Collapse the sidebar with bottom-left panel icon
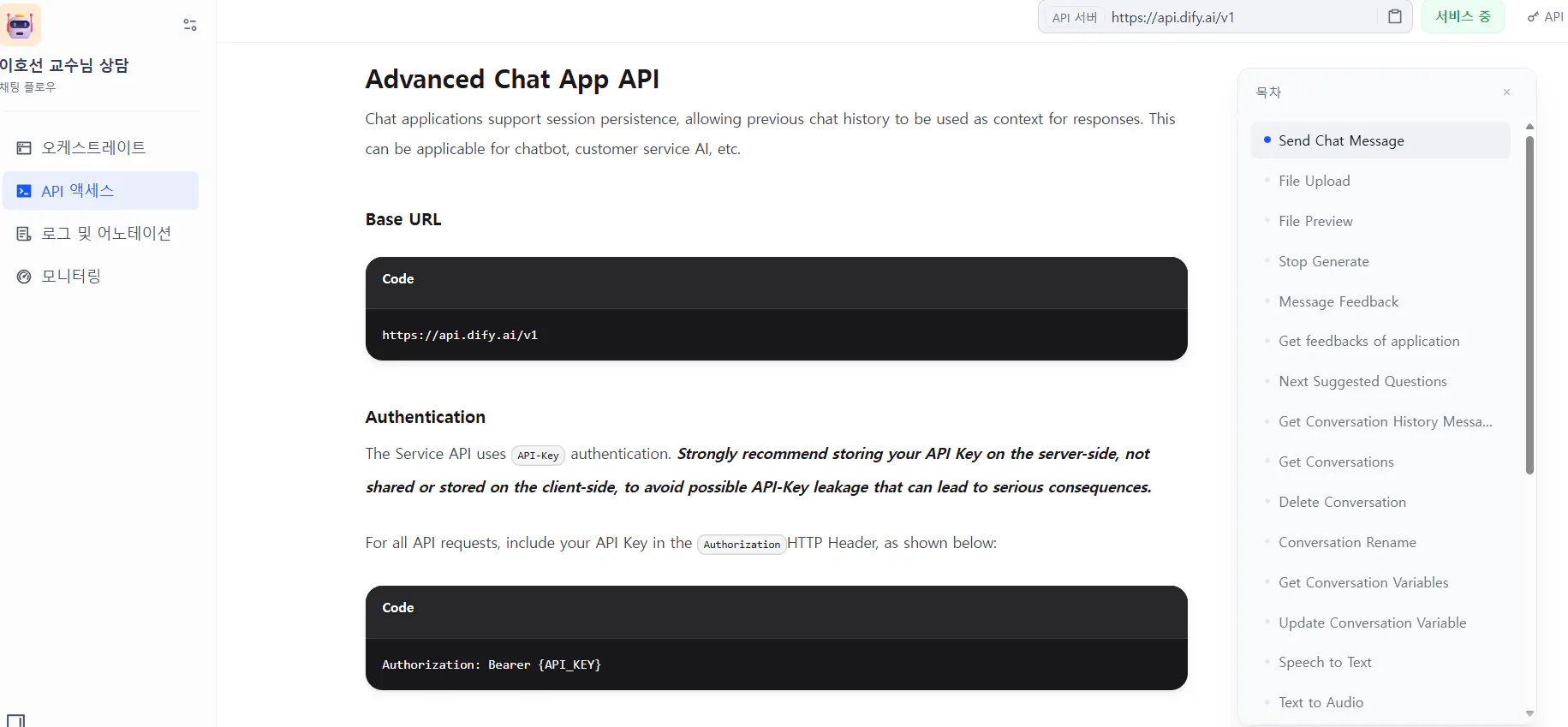Image resolution: width=1568 pixels, height=727 pixels. pos(15,720)
